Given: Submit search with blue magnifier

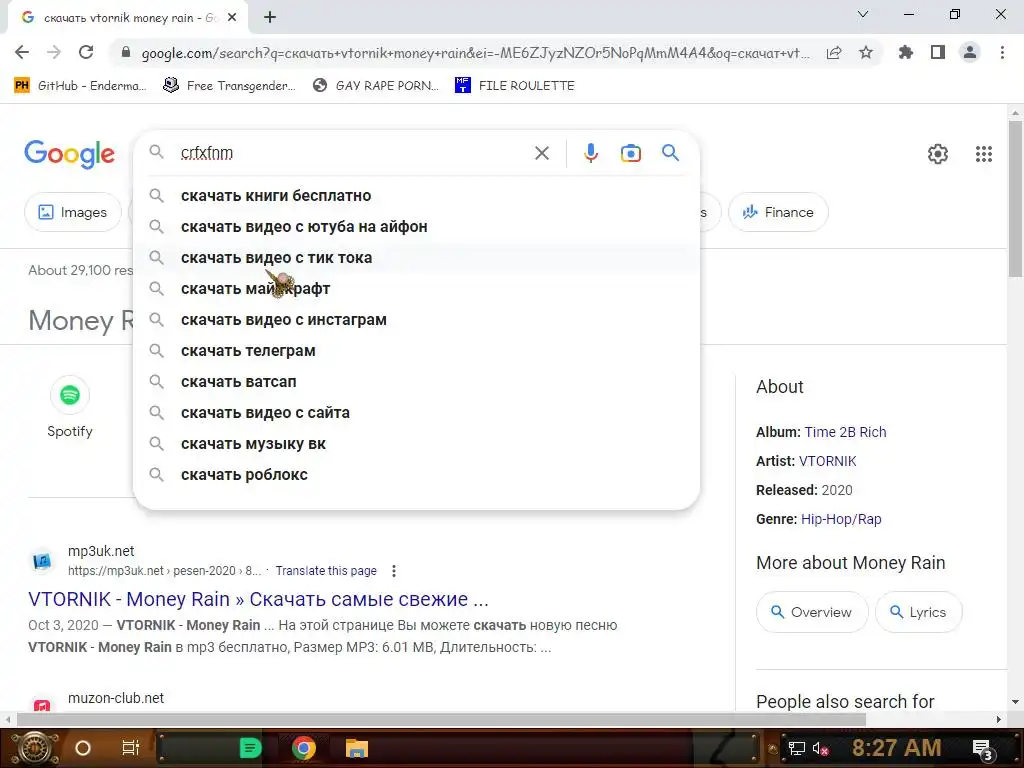Looking at the screenshot, I should [670, 153].
